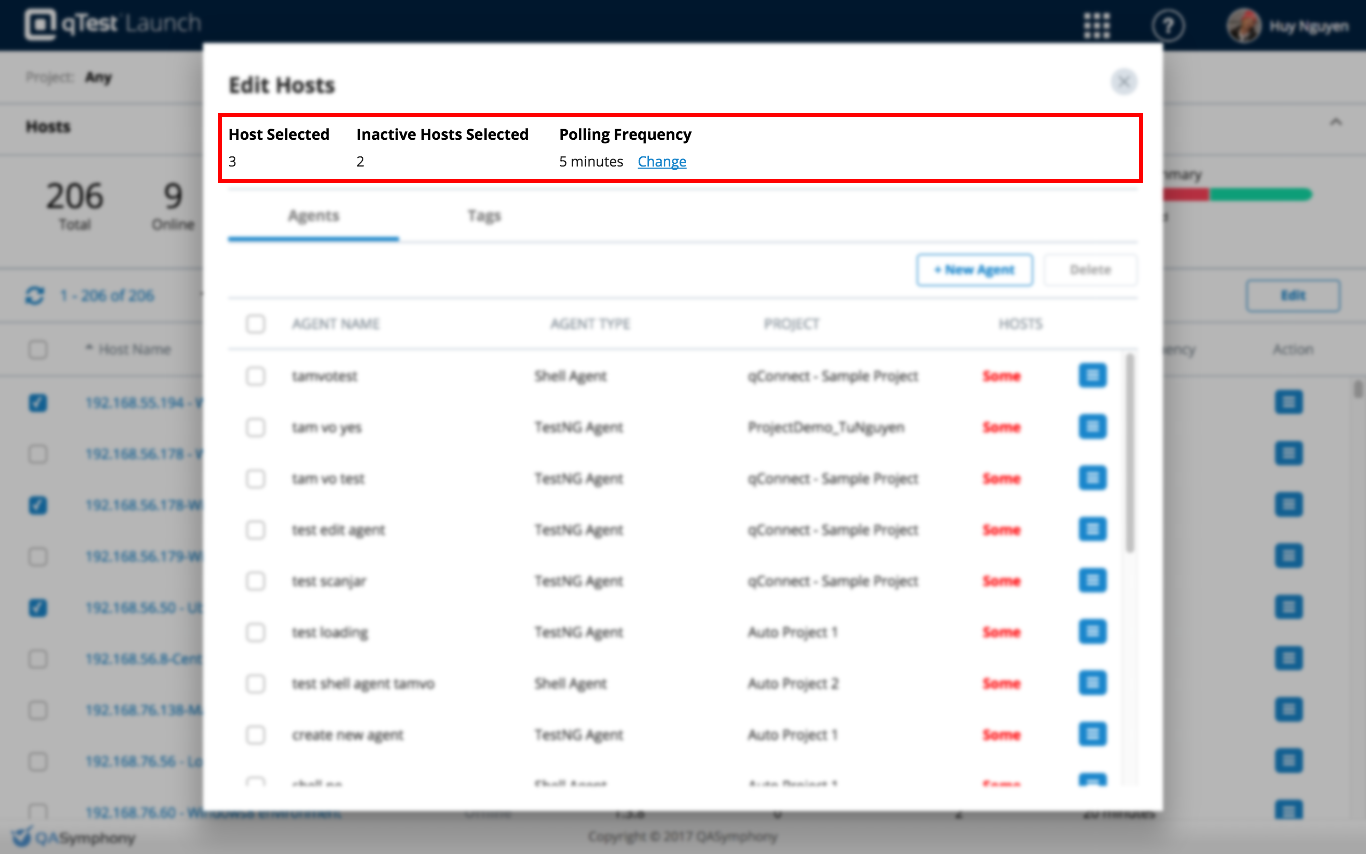Close the Edit Hosts dialog

pyautogui.click(x=1124, y=83)
